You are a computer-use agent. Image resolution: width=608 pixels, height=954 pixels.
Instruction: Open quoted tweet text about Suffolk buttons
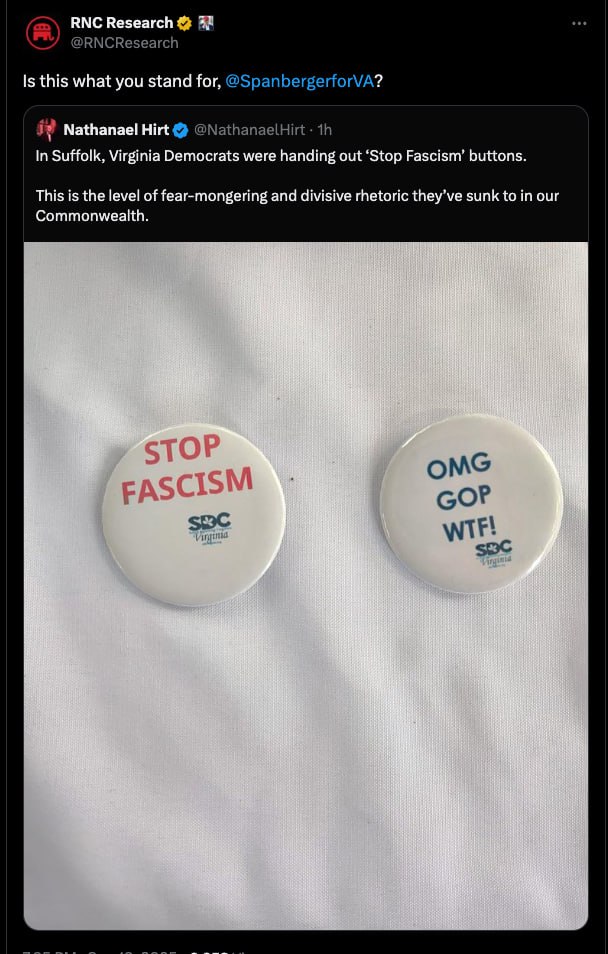coord(297,186)
